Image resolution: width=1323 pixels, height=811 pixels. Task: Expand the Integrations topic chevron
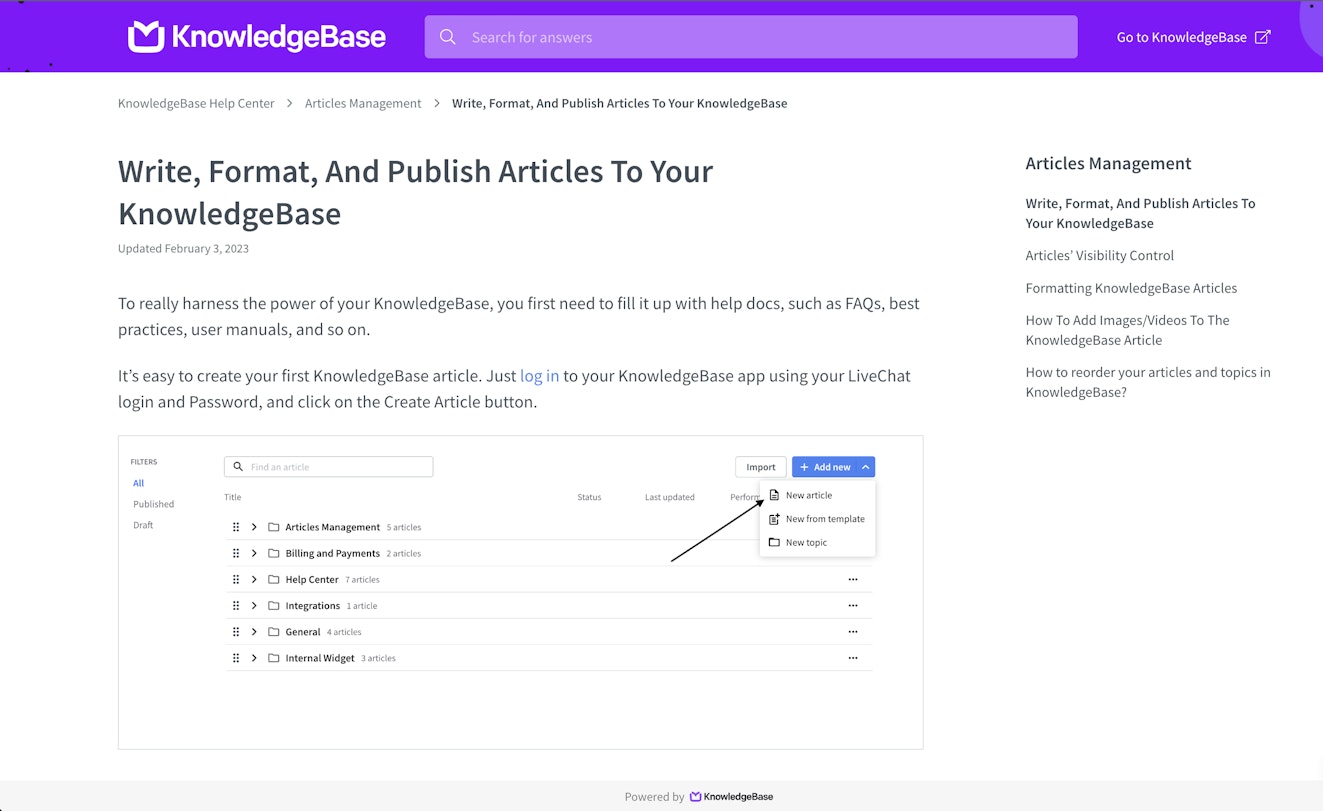(254, 606)
